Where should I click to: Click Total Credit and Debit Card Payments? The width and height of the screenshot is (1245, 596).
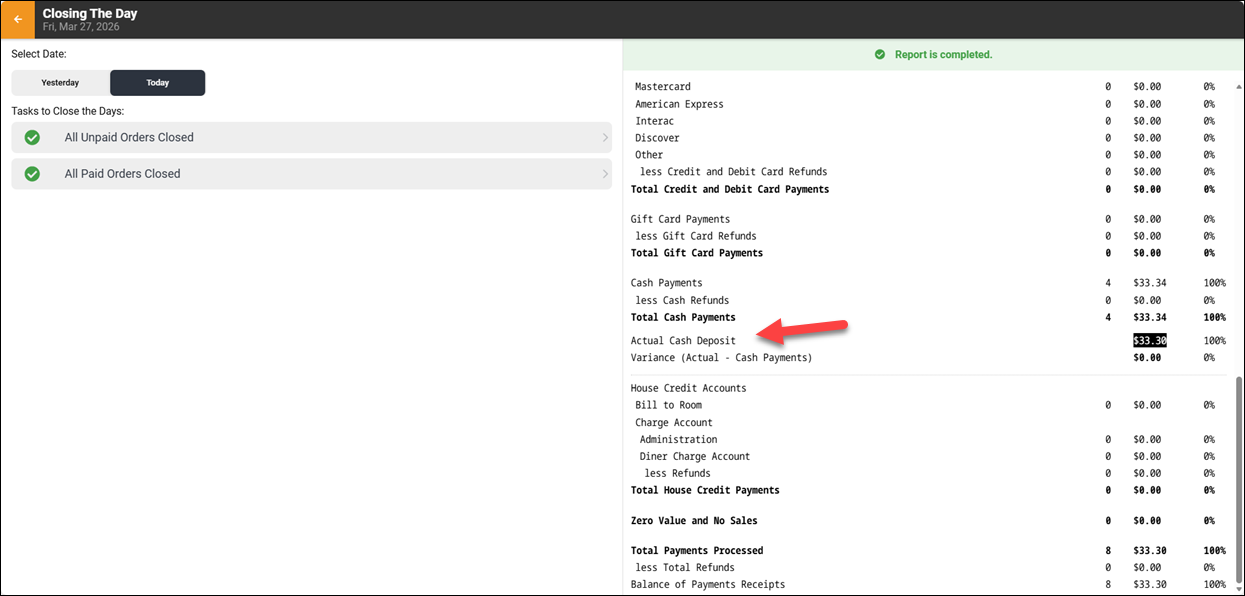pos(730,189)
